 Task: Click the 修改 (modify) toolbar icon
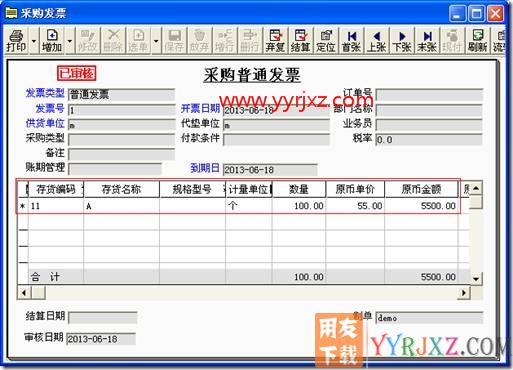coord(88,40)
